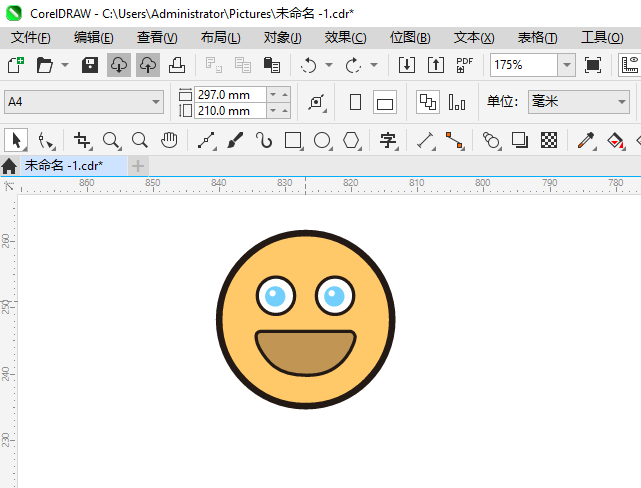Select the Crop tool
The width and height of the screenshot is (641, 488).
coord(82,140)
